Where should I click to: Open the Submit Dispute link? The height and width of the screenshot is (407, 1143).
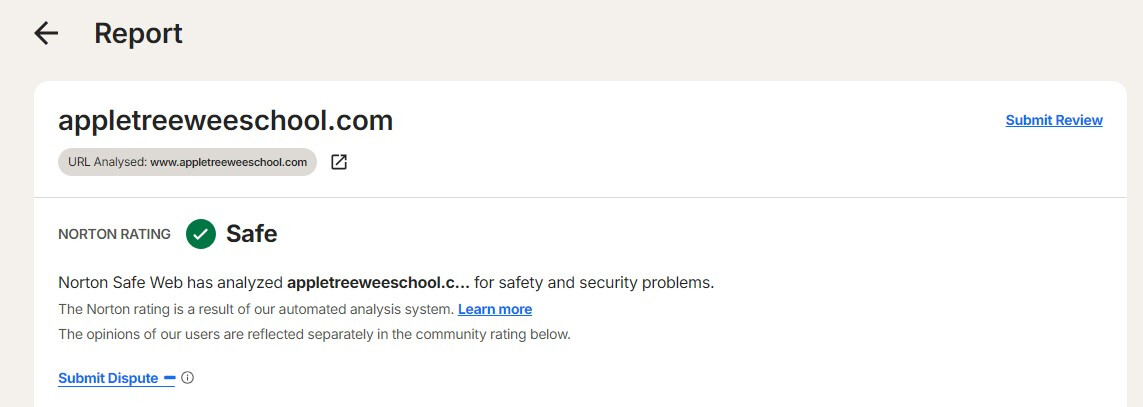108,378
